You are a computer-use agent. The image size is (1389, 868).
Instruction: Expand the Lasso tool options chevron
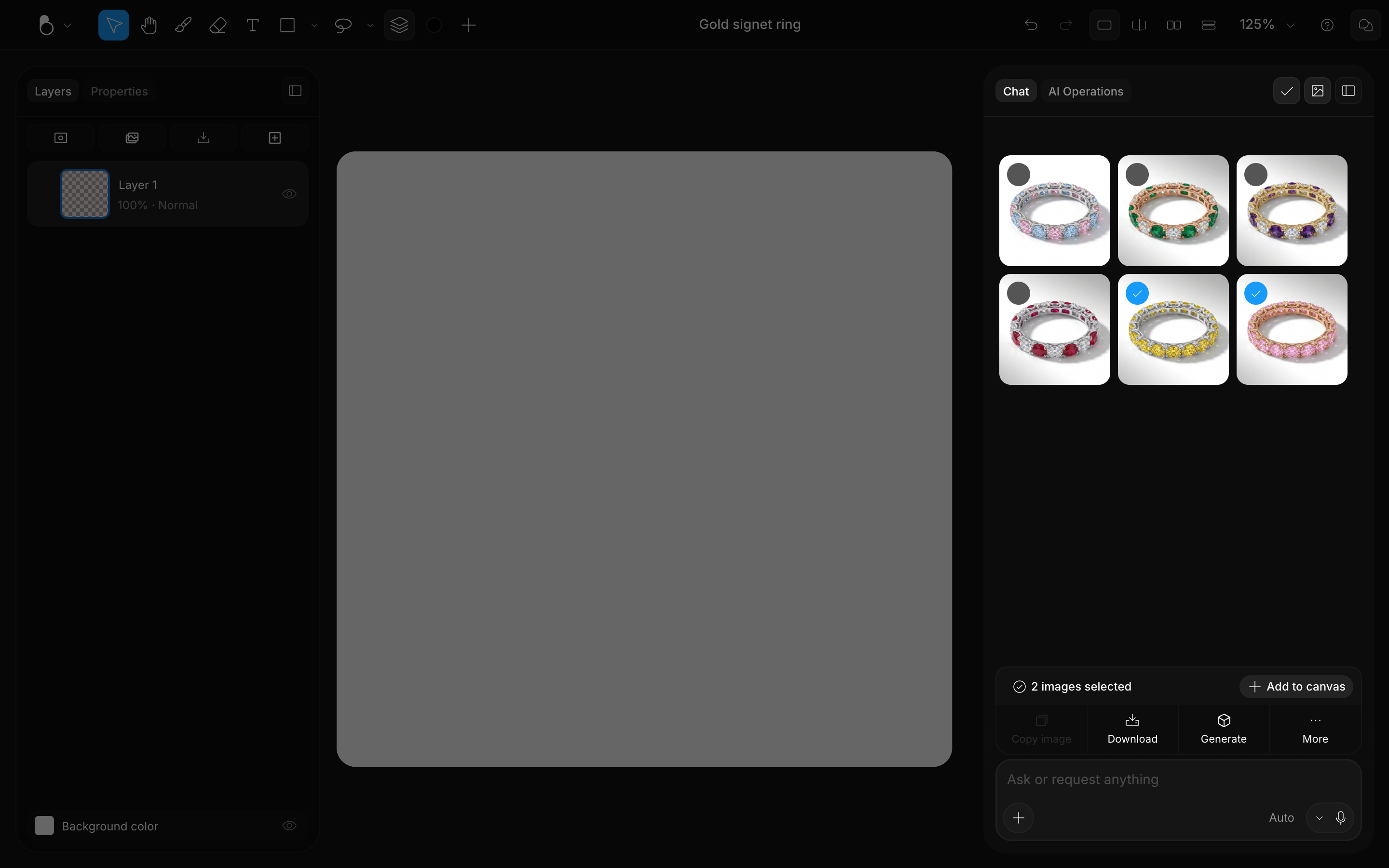pos(370,25)
